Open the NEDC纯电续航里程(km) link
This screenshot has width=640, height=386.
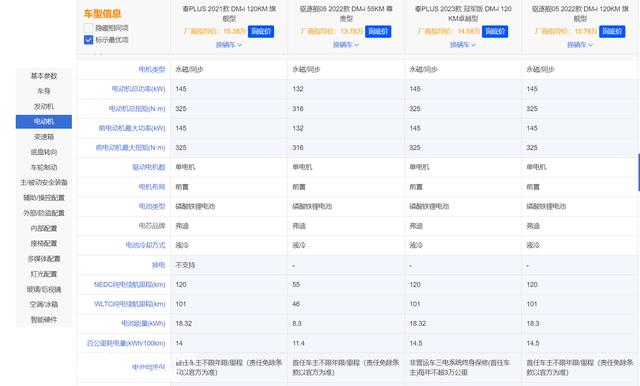pos(129,284)
